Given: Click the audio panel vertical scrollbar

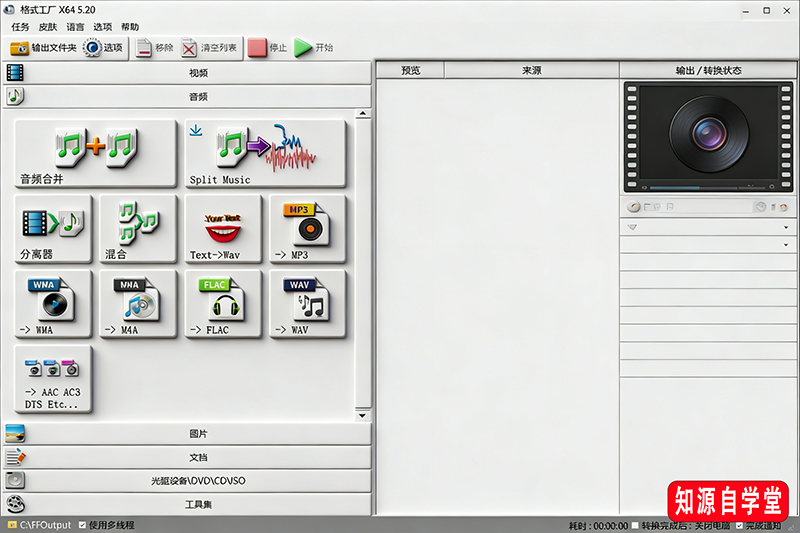Looking at the screenshot, I should pyautogui.click(x=364, y=260).
